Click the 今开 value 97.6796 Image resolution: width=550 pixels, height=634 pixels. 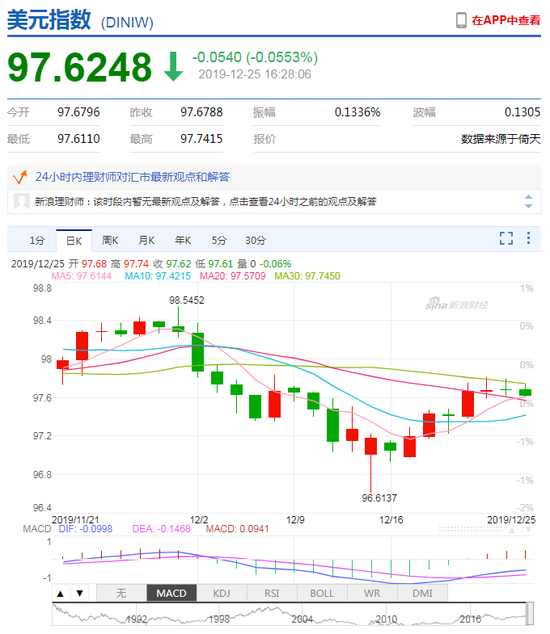[x=78, y=112]
